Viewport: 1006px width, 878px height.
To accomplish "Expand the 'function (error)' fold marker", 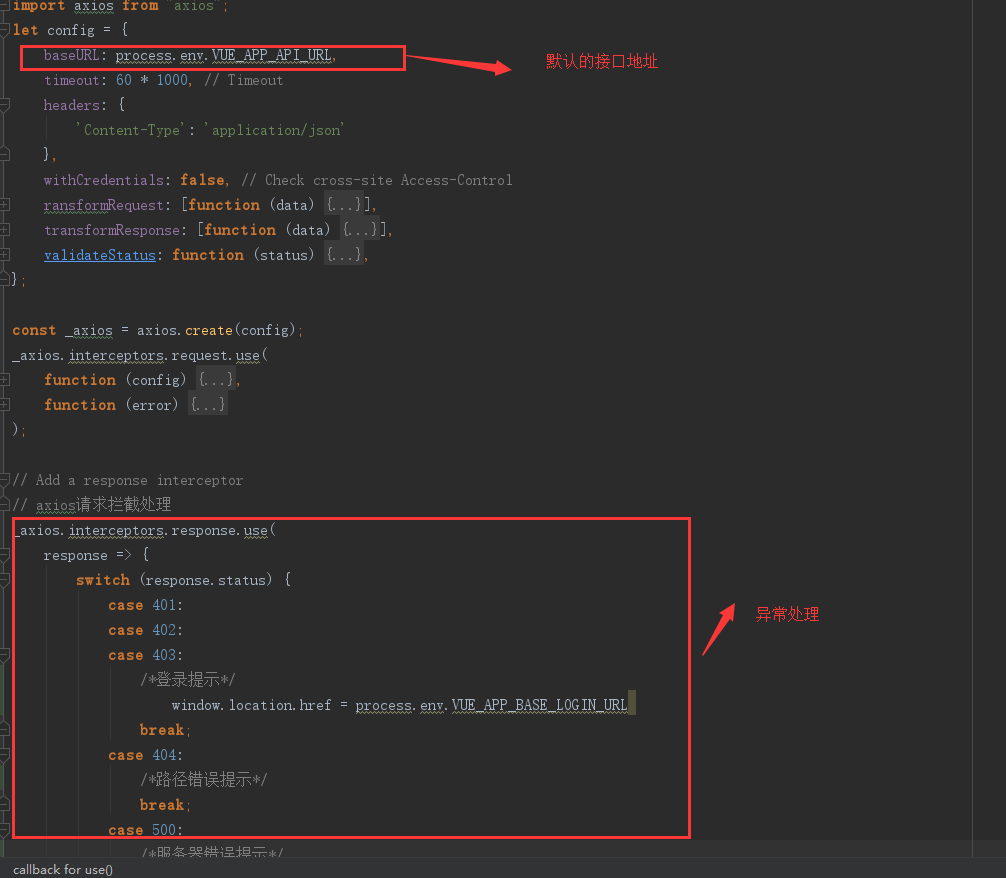I will pos(4,405).
